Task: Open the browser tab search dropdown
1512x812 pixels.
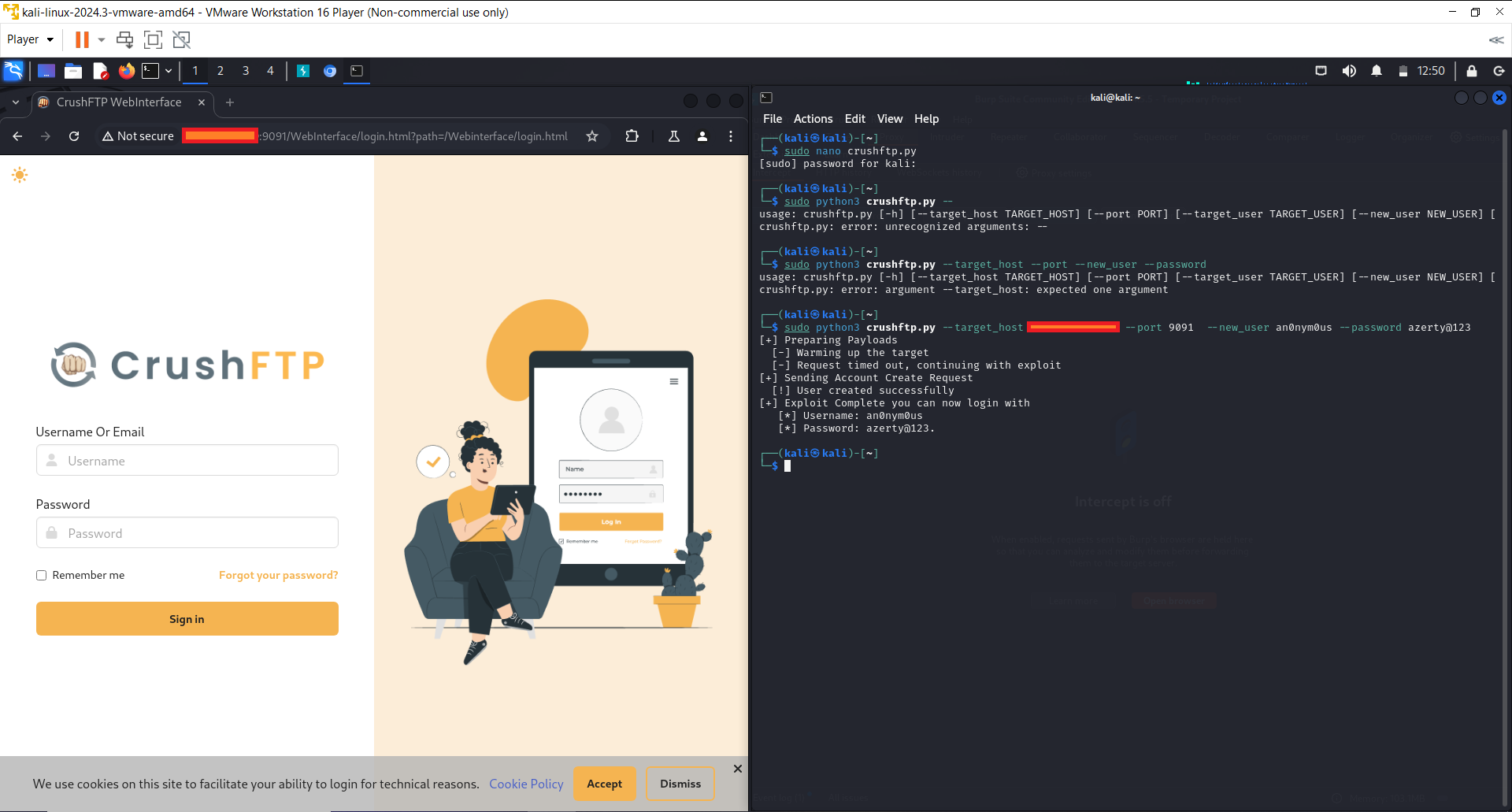Action: 16,102
